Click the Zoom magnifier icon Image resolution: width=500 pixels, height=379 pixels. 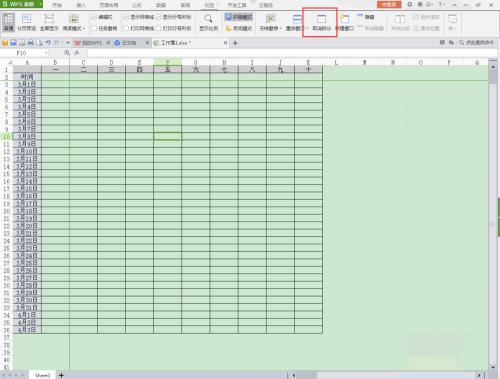[x=208, y=19]
